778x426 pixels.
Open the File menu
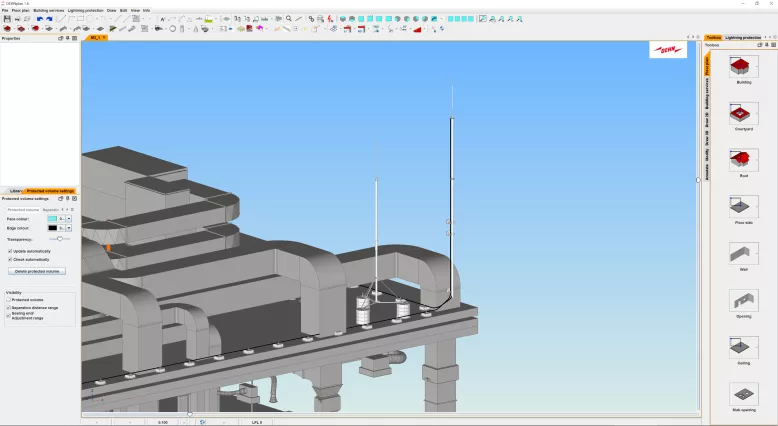point(5,10)
